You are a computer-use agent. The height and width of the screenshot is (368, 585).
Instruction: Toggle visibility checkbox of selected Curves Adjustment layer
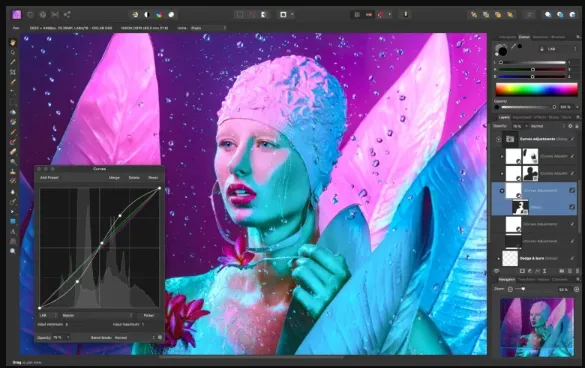click(572, 190)
